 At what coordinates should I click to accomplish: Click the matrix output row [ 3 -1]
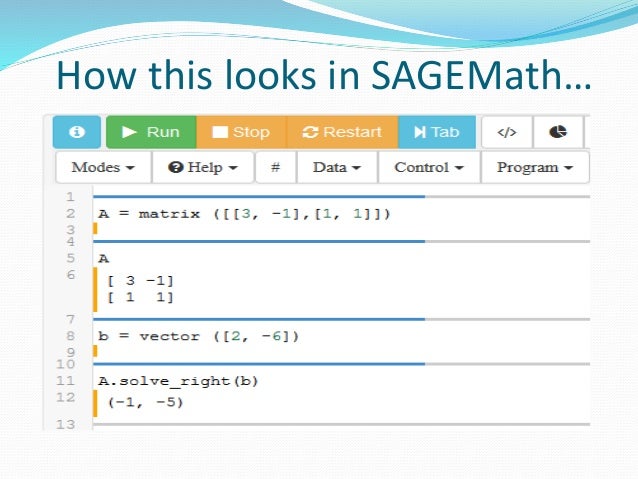pos(140,280)
